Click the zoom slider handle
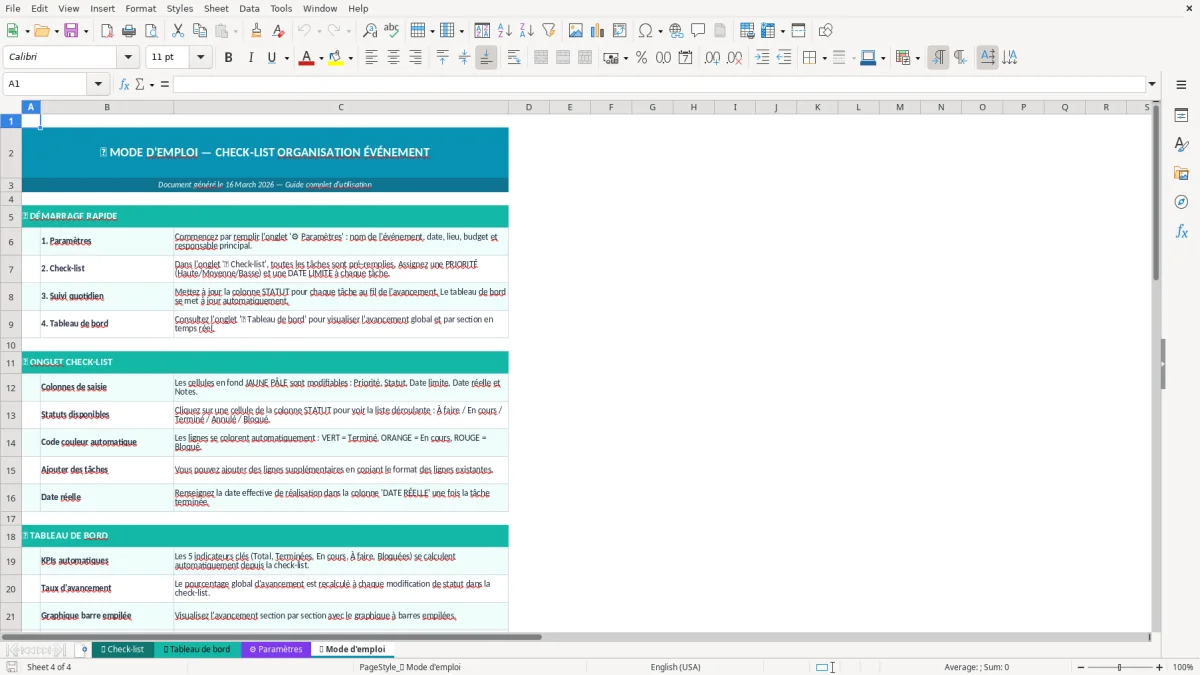The image size is (1200, 675). (x=1119, y=667)
